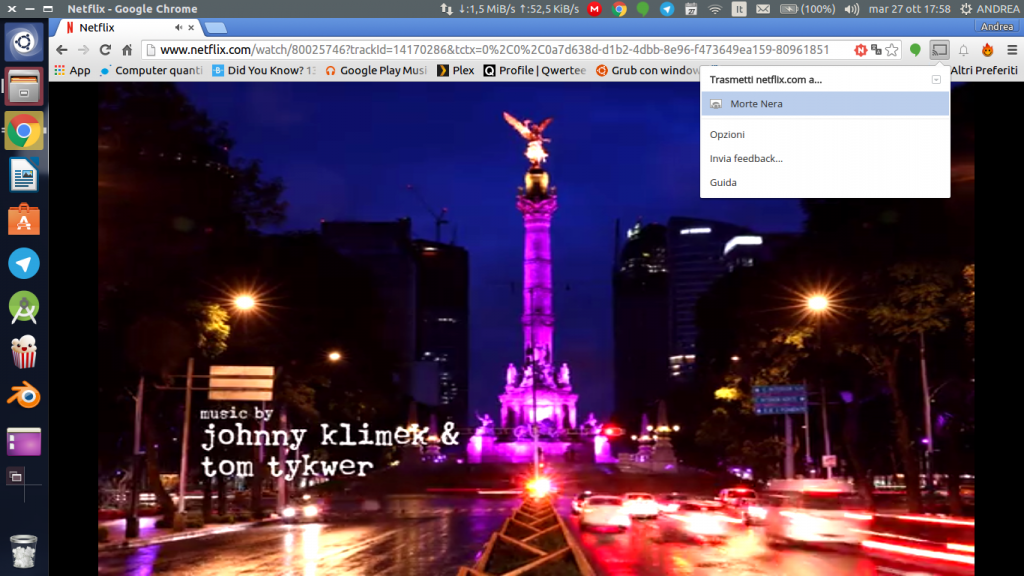Open the Grub con window bookmark

point(647,71)
